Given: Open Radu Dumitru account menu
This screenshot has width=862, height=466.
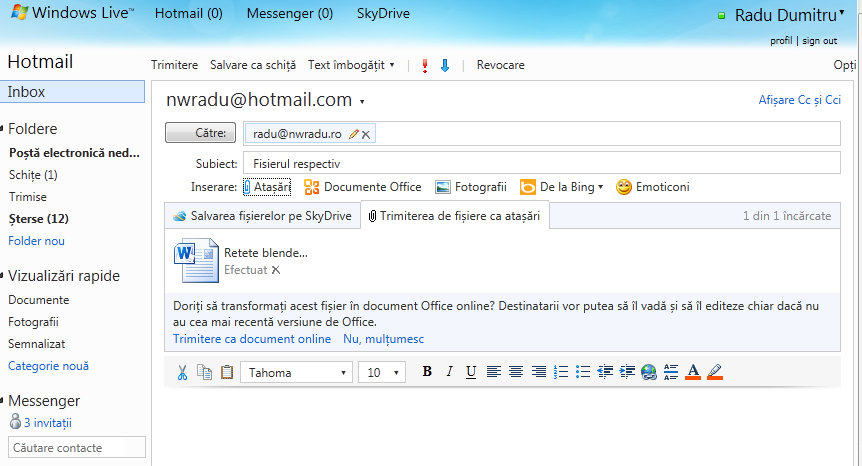Looking at the screenshot, I should (x=789, y=15).
